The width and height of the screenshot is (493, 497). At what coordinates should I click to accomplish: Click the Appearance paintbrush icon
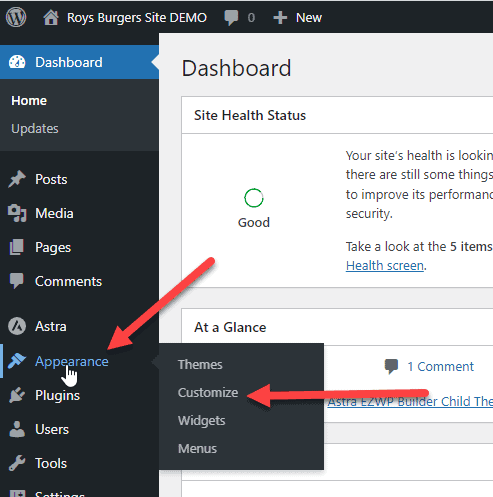point(17,361)
